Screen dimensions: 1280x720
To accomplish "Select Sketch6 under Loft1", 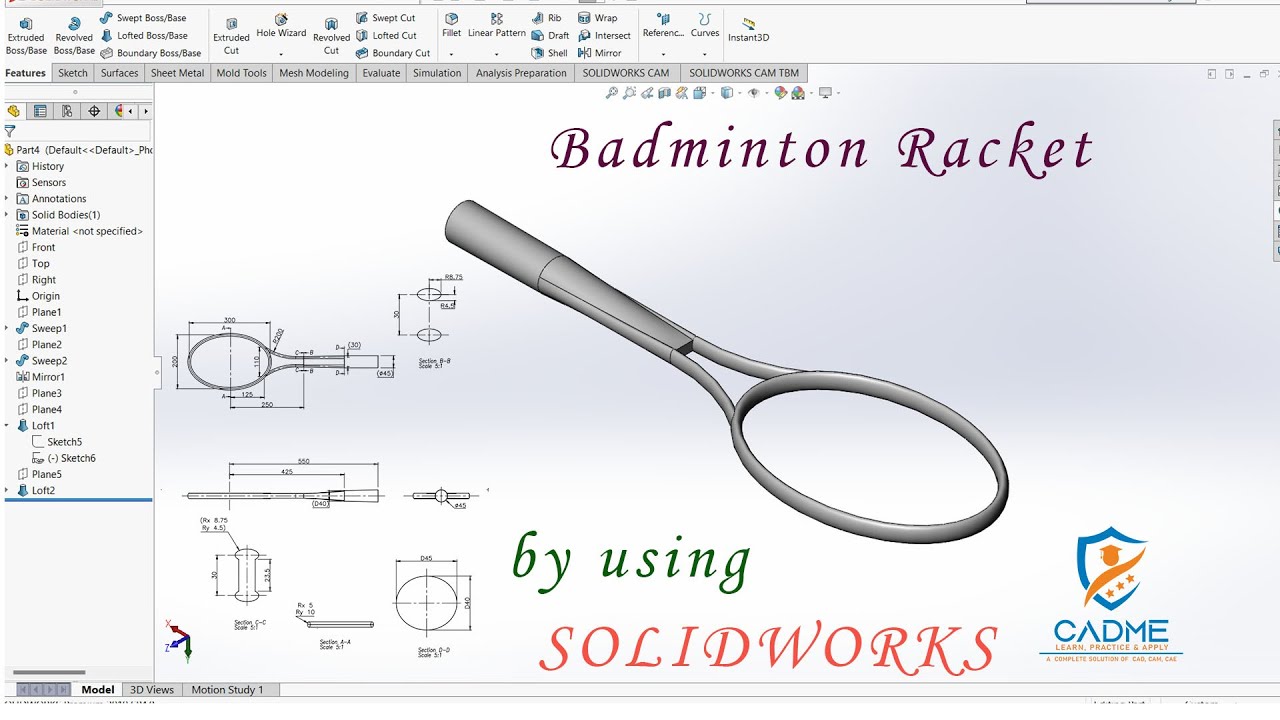I will [63, 458].
